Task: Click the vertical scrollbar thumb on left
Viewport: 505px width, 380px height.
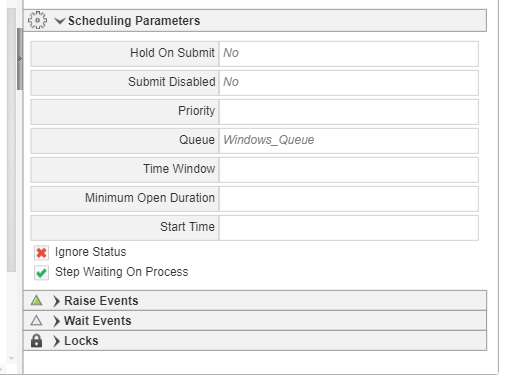Action: [x=20, y=59]
